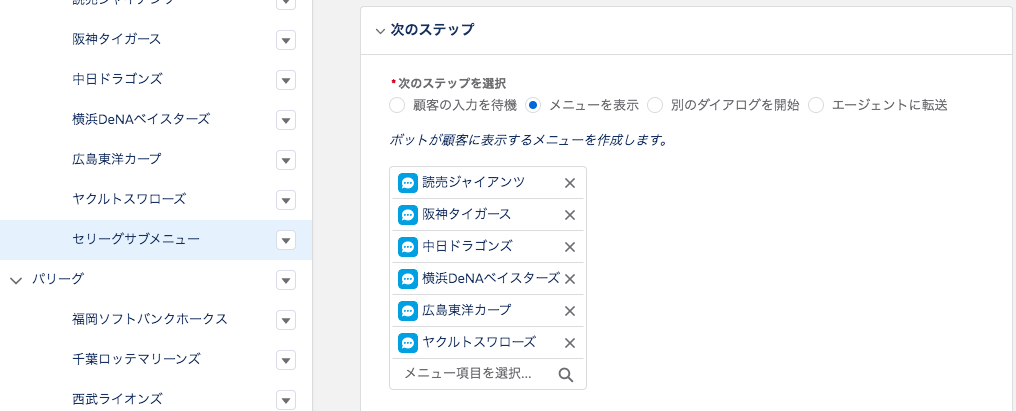
Task: Click 中日ドラゴンズ text in menu list
Action: (467, 246)
